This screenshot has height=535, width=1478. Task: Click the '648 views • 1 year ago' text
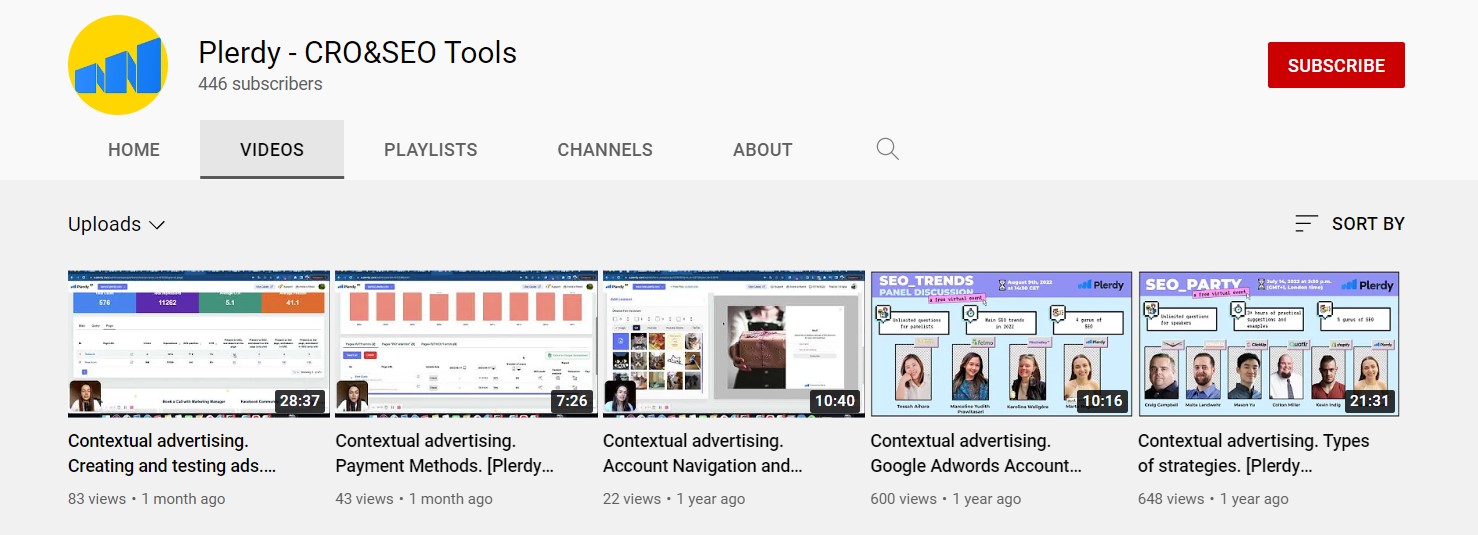point(1213,498)
